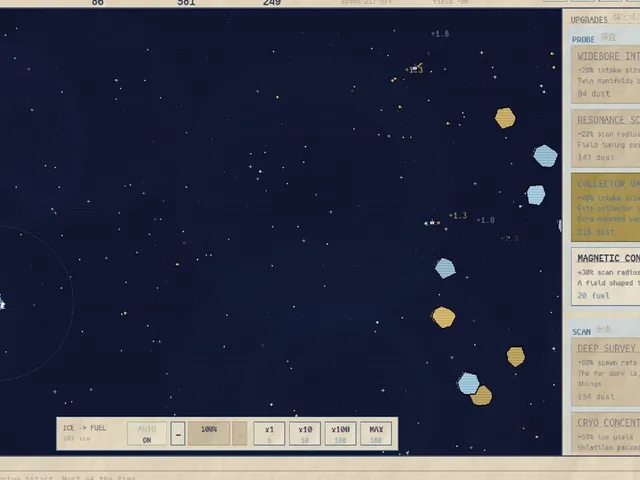Buy the Magnetic Con upgrade for 20 fuel
Image resolution: width=640 pixels, height=480 pixels.
pos(606,276)
